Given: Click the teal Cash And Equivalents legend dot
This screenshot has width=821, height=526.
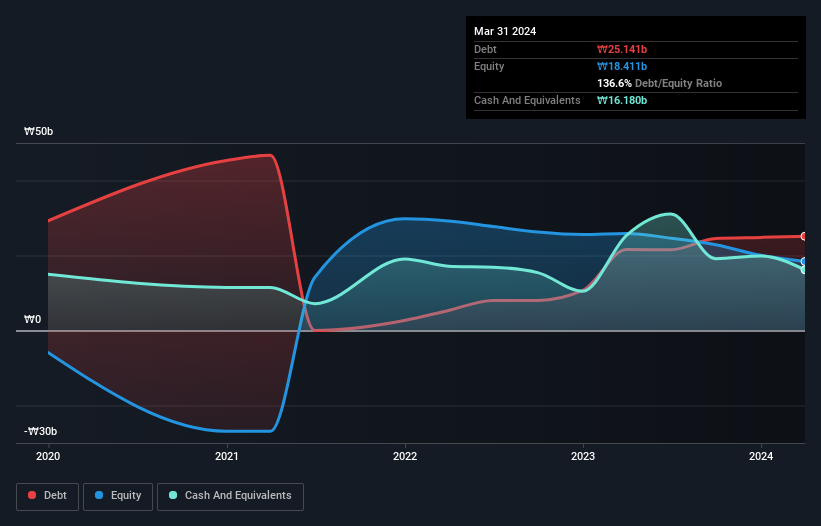Looking at the screenshot, I should pos(173,495).
